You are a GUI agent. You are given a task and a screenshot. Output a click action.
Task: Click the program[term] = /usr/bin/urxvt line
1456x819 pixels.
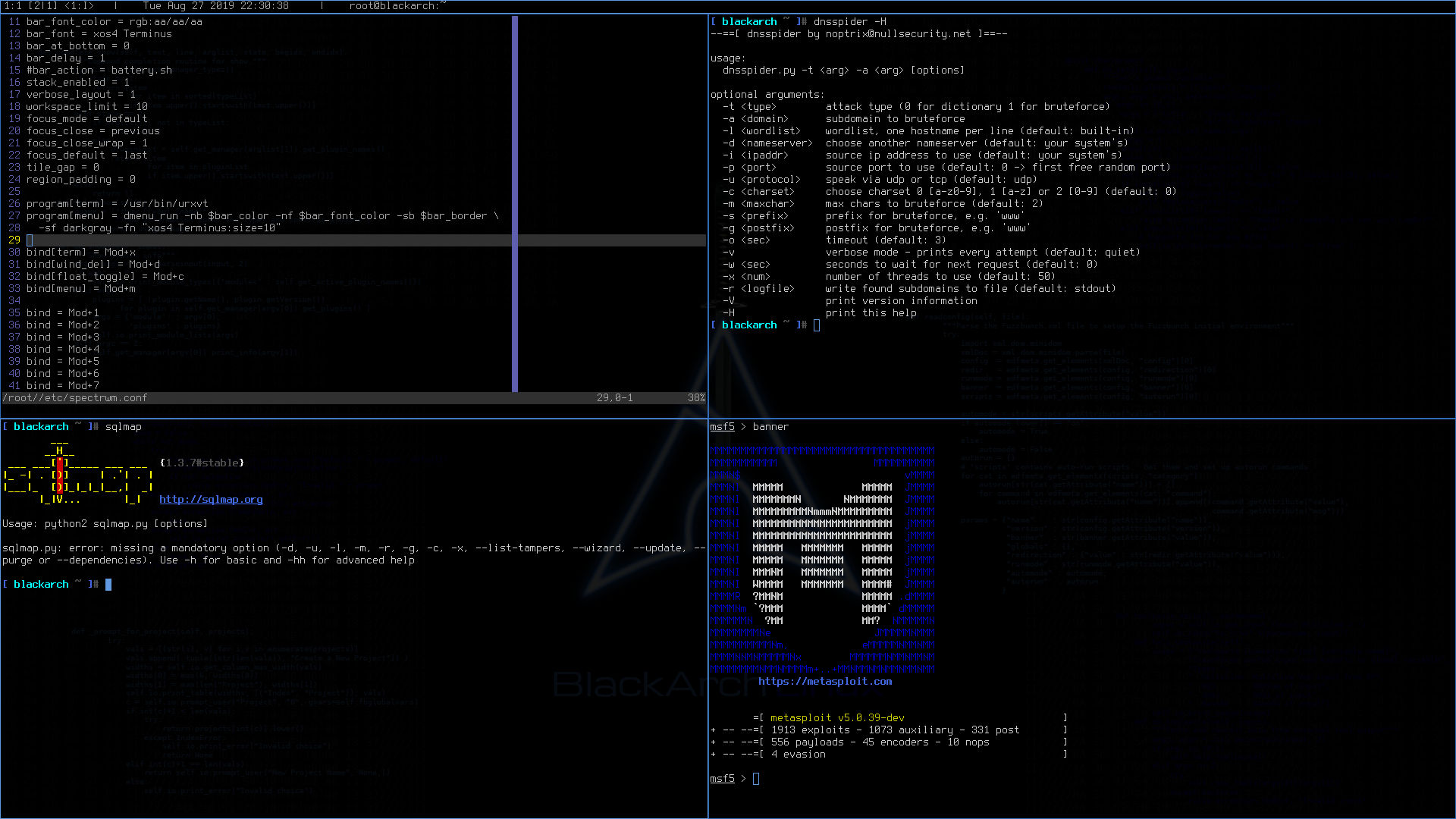(x=117, y=204)
